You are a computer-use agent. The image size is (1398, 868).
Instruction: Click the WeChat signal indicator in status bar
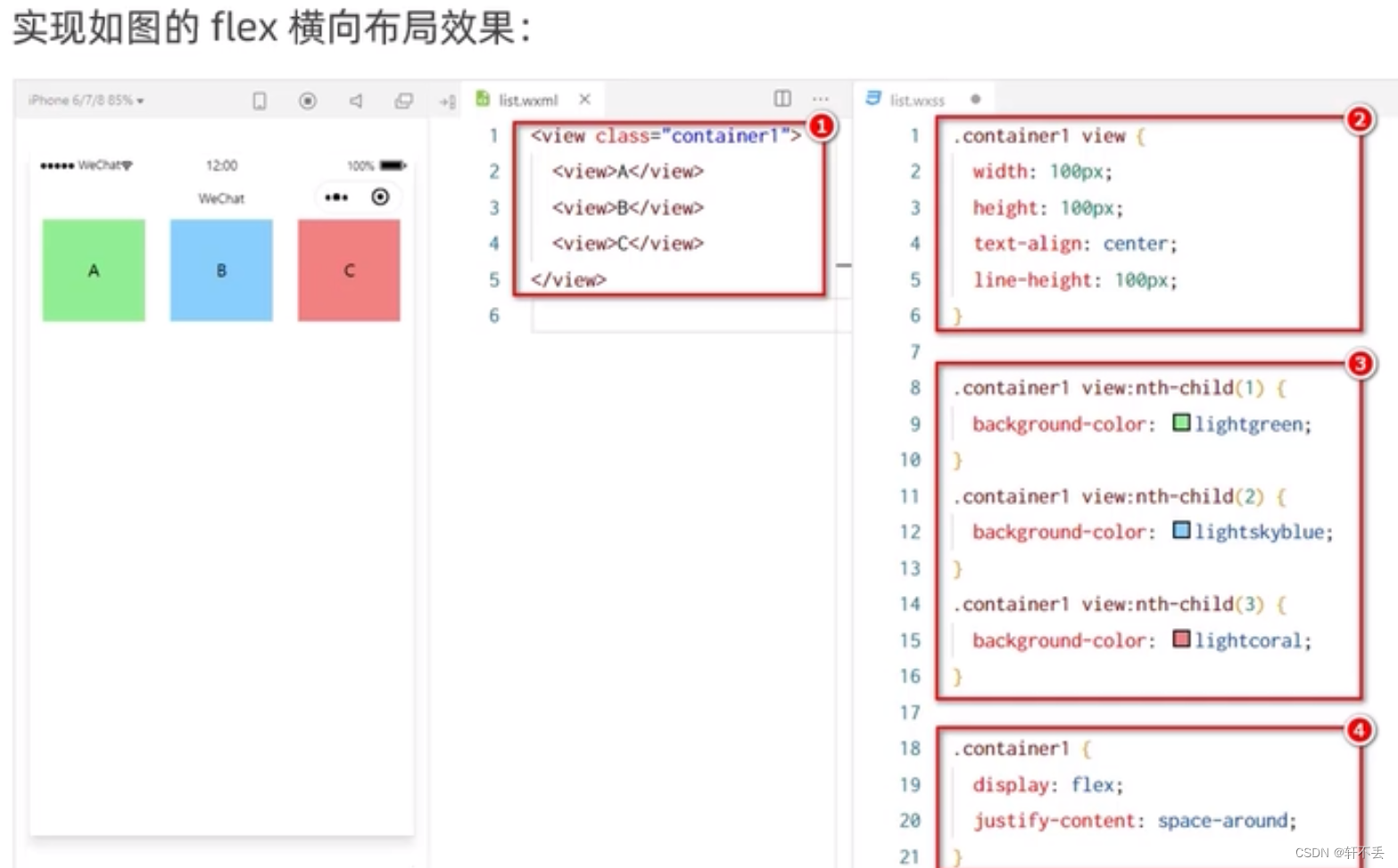click(87, 165)
